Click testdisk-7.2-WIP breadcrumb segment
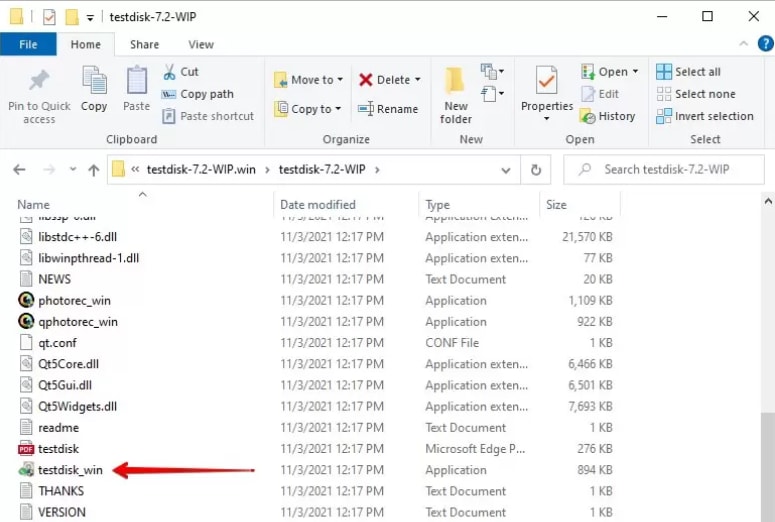This screenshot has height=522, width=775. tap(322, 170)
